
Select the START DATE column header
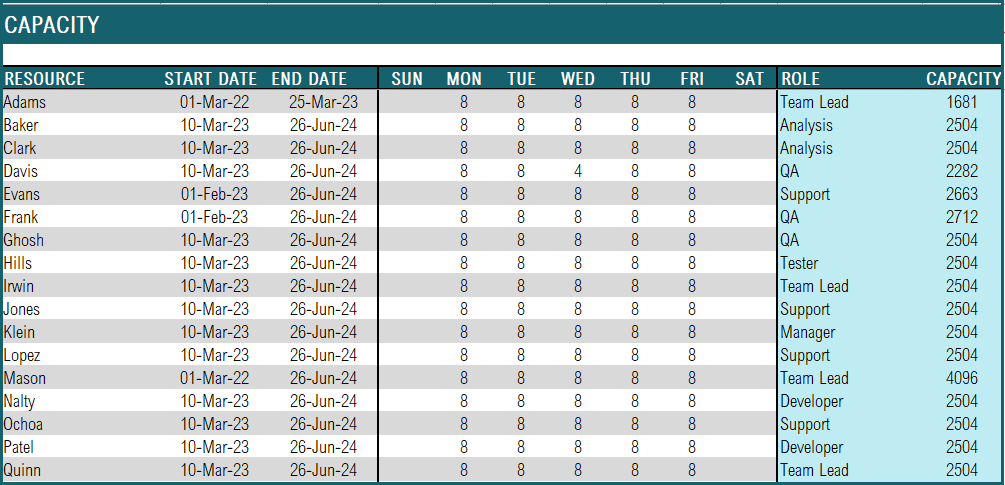click(x=210, y=79)
